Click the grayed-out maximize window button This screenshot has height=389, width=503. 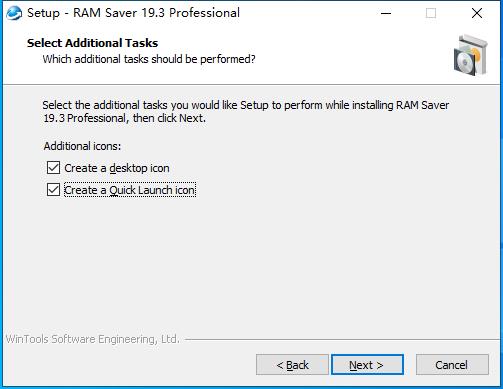pyautogui.click(x=431, y=13)
